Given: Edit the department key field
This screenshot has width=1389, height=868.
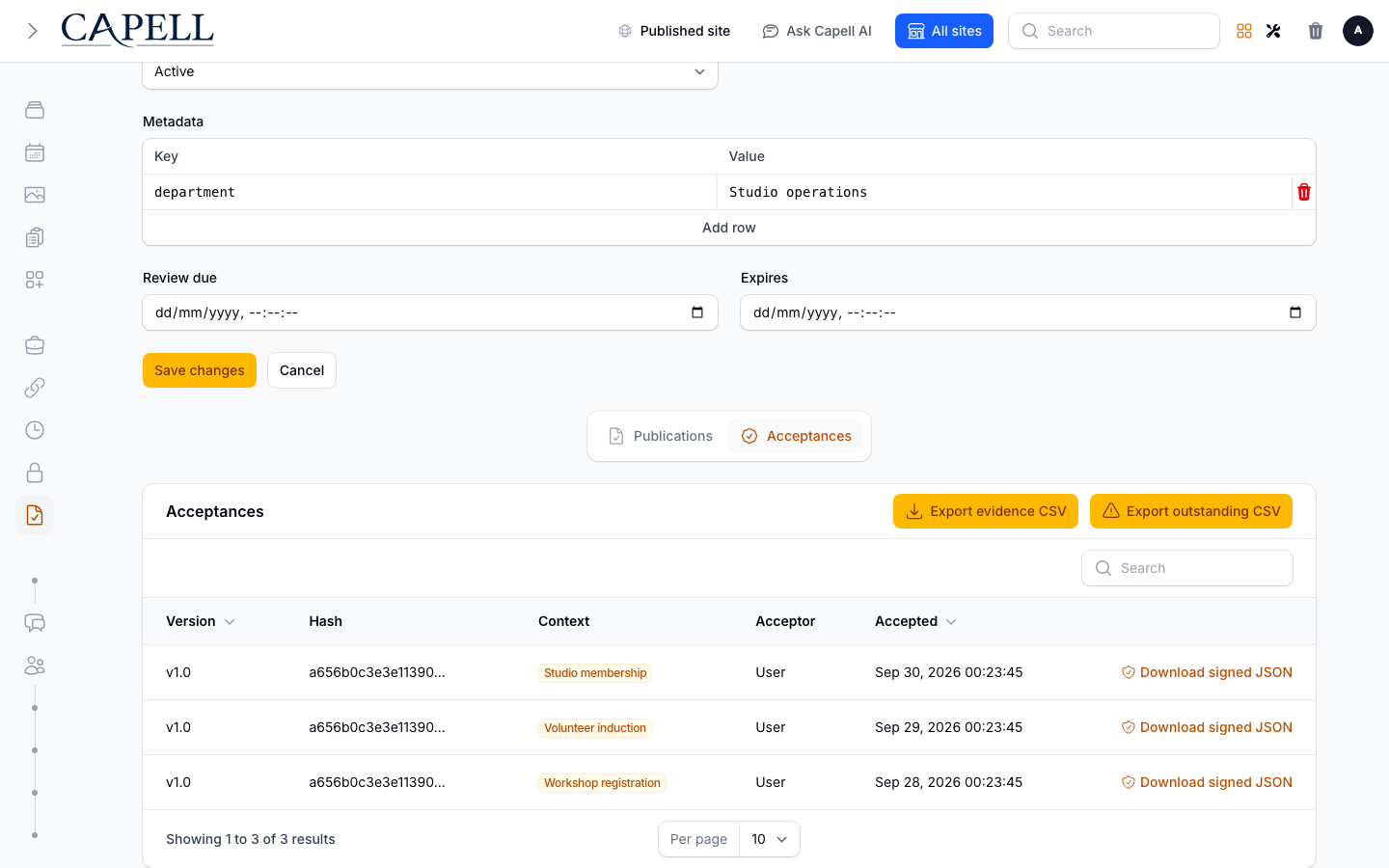Looking at the screenshot, I should tap(430, 192).
